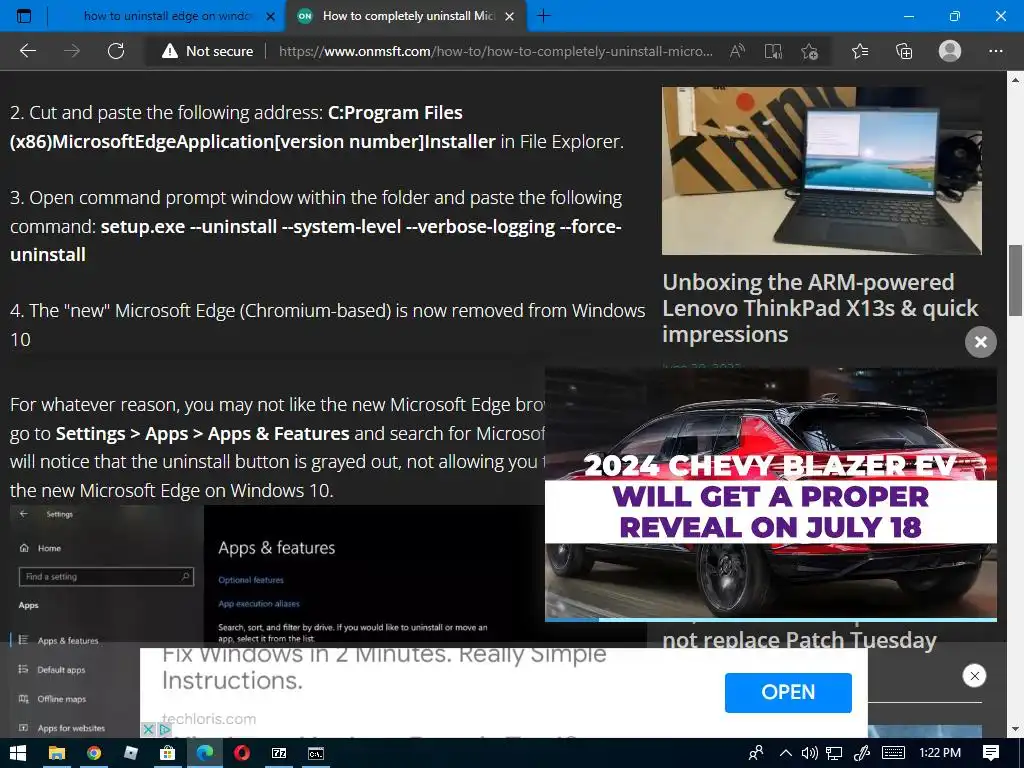Close ad using small X icon
1024x768 pixels.
tap(148, 729)
